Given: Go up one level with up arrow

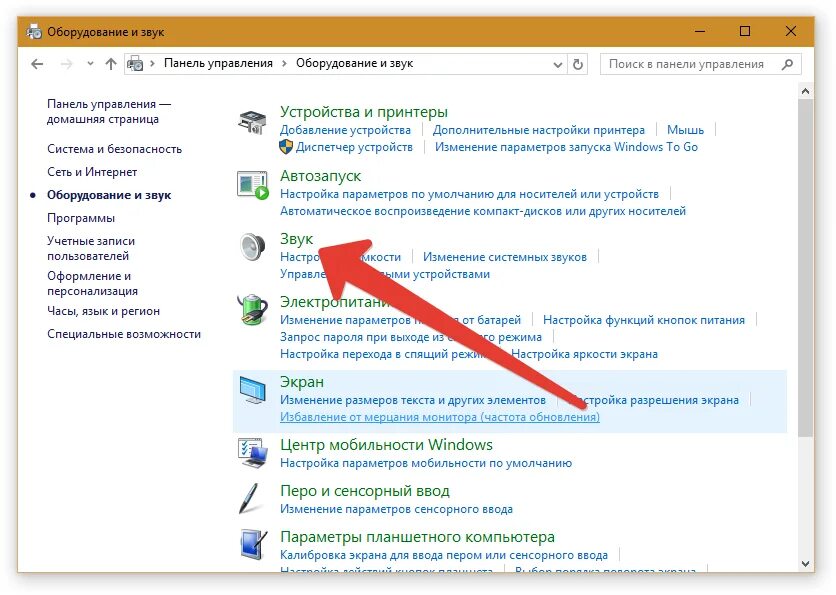Looking at the screenshot, I should pyautogui.click(x=110, y=65).
